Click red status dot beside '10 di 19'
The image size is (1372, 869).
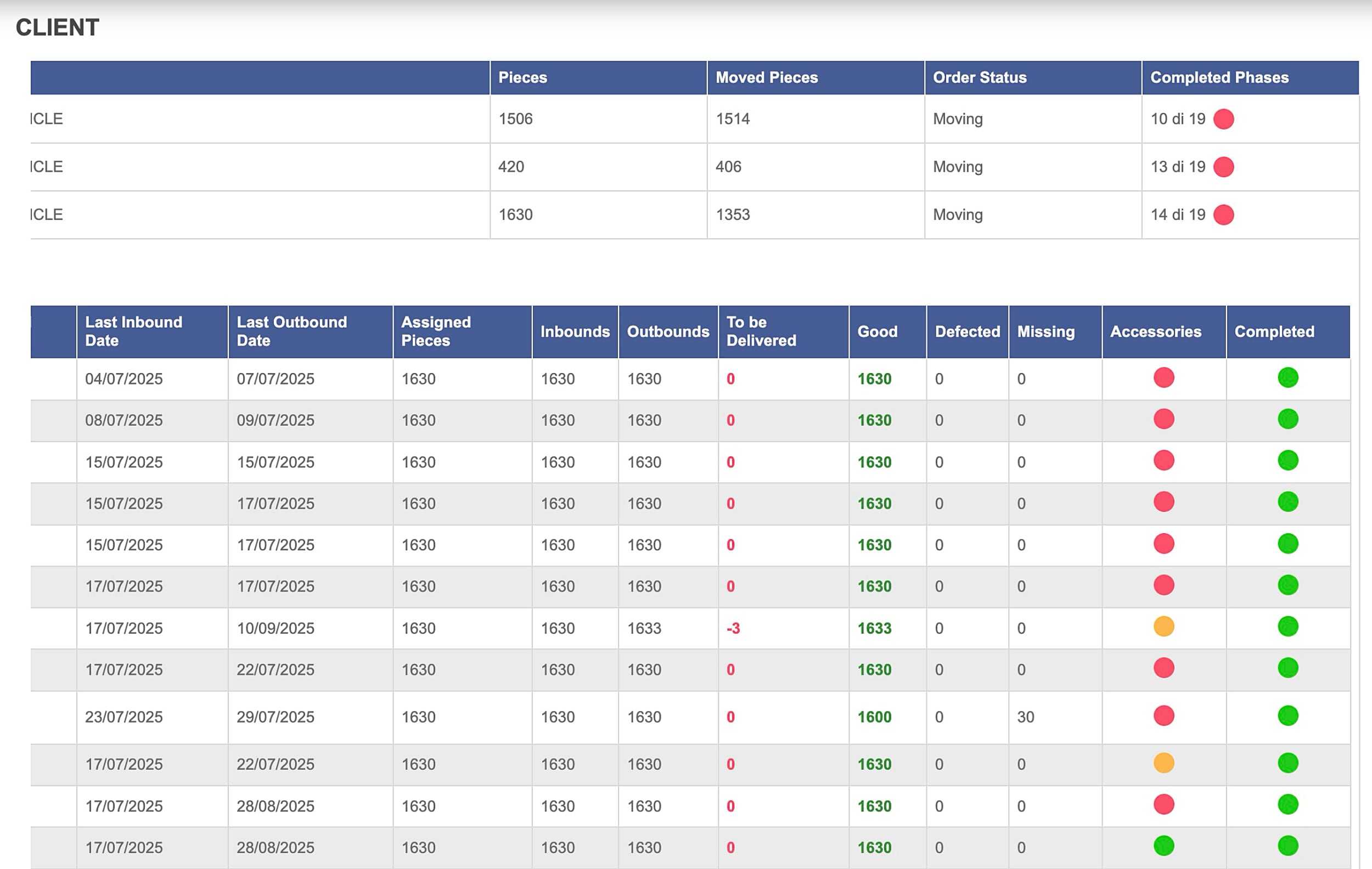[x=1223, y=119]
